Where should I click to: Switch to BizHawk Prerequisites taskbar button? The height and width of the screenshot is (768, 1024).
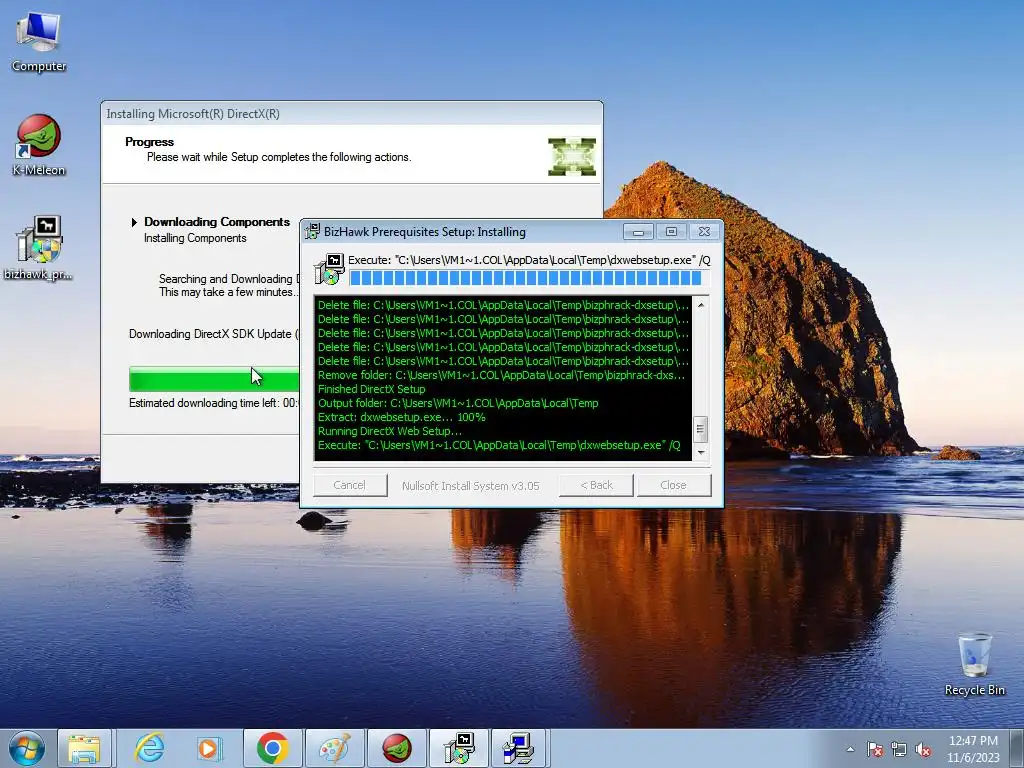click(x=458, y=748)
